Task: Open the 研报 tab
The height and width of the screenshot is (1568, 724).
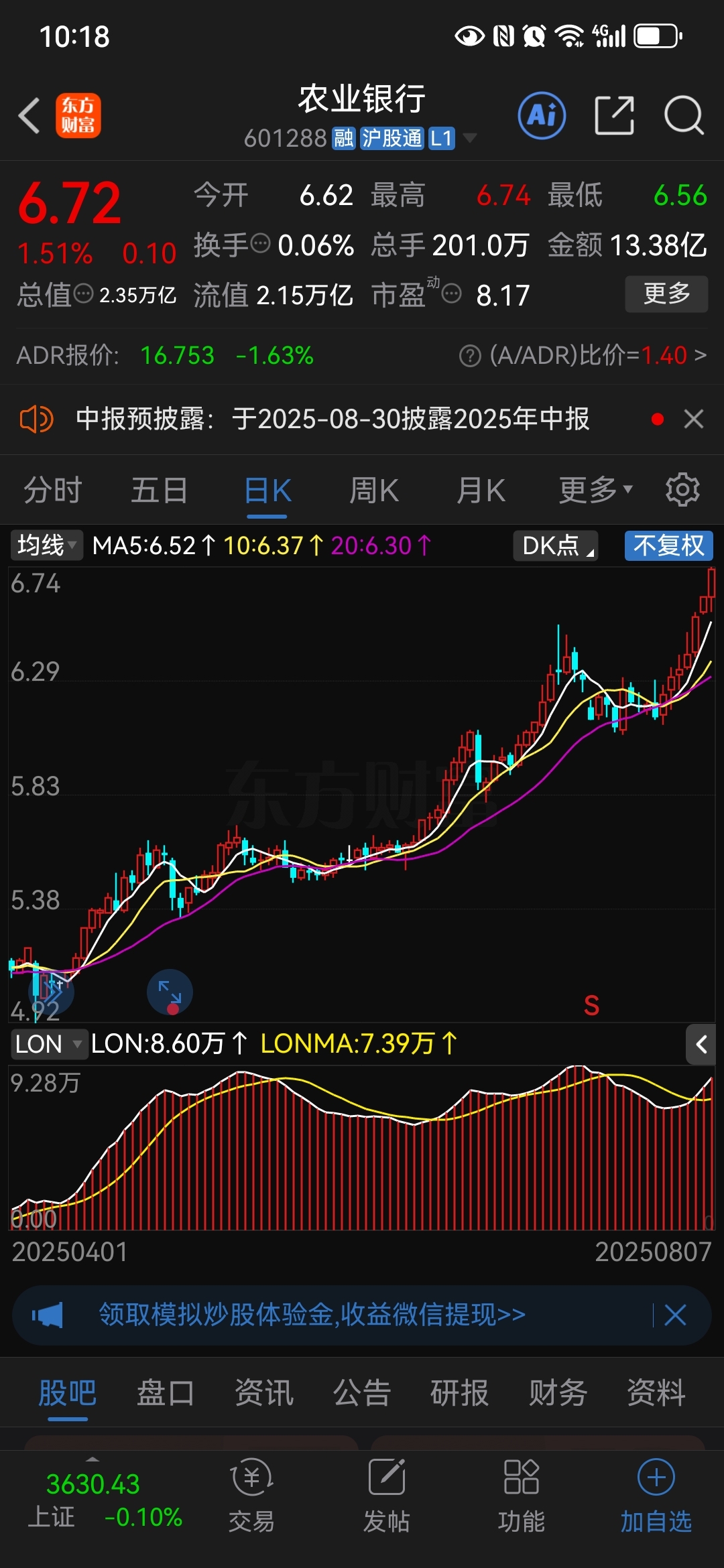Action: click(460, 1393)
